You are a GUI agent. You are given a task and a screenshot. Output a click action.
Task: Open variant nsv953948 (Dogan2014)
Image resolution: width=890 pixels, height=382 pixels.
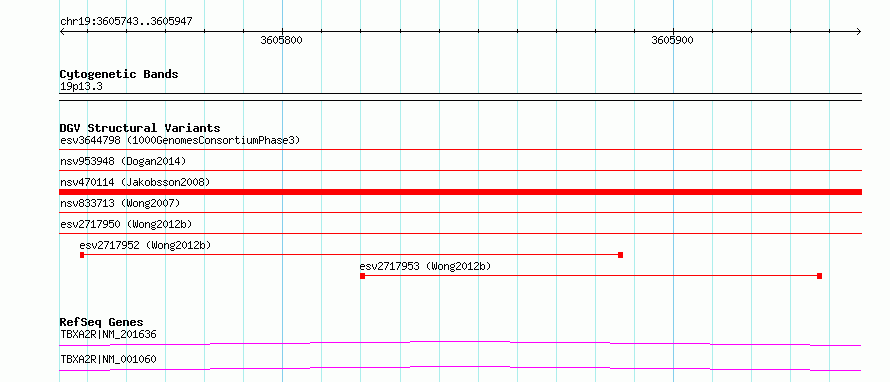pyautogui.click(x=123, y=161)
